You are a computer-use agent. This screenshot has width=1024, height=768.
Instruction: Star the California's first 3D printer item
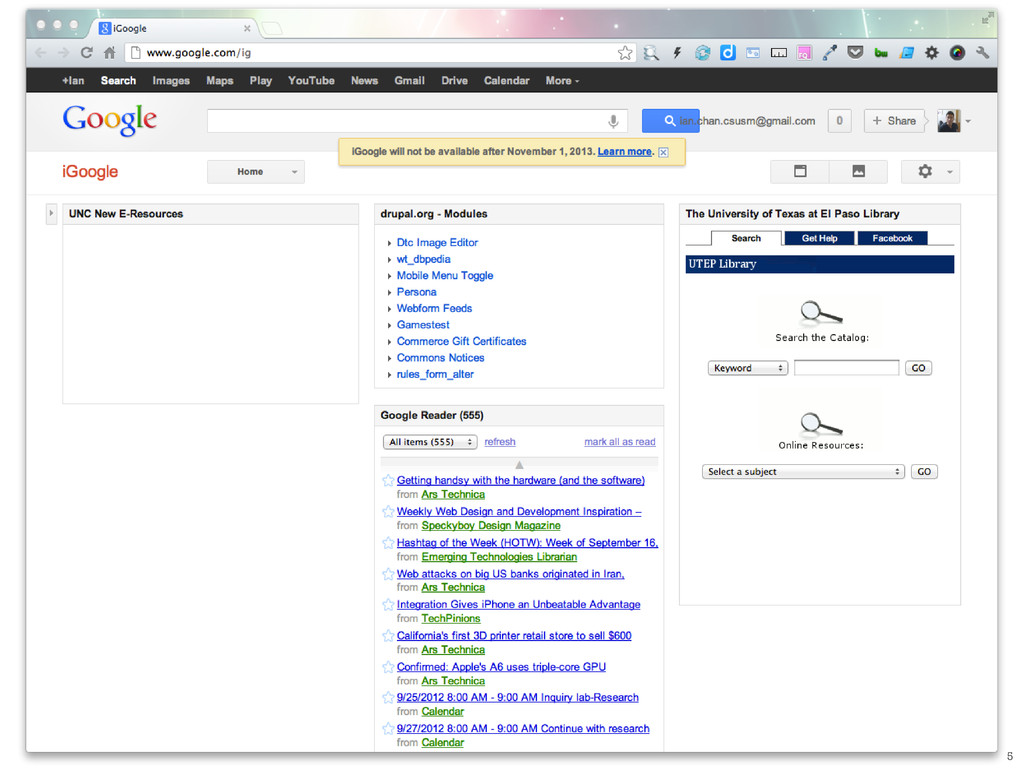coord(388,635)
